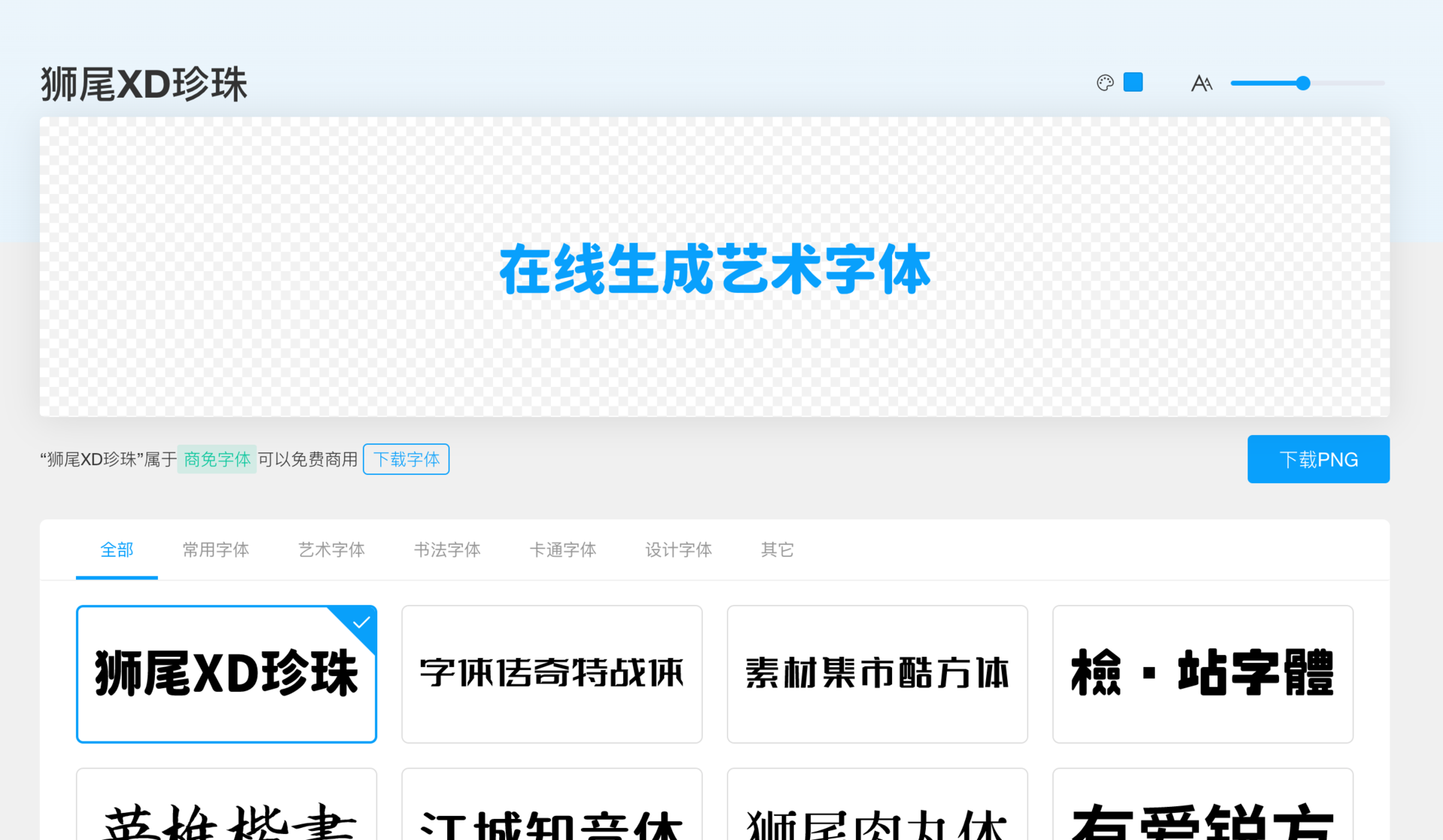Open the 艺术字体 tab
Screen dimensions: 1443x840
[331, 550]
